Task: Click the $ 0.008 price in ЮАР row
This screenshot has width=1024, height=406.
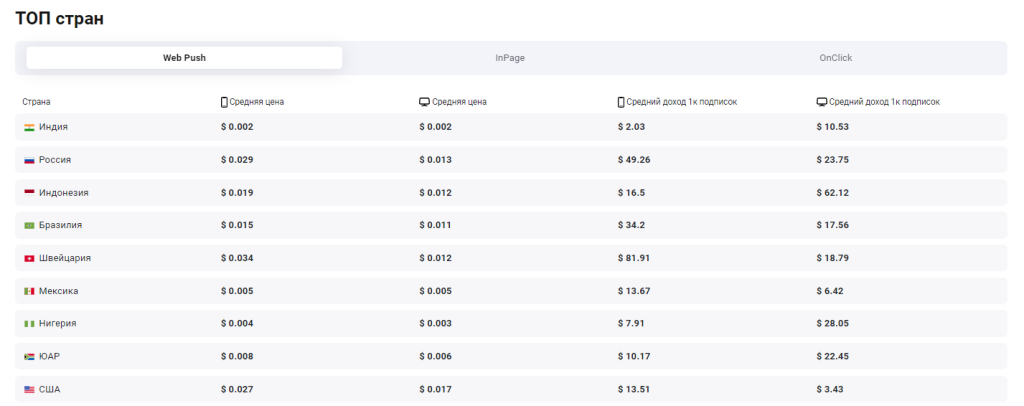Action: (237, 356)
